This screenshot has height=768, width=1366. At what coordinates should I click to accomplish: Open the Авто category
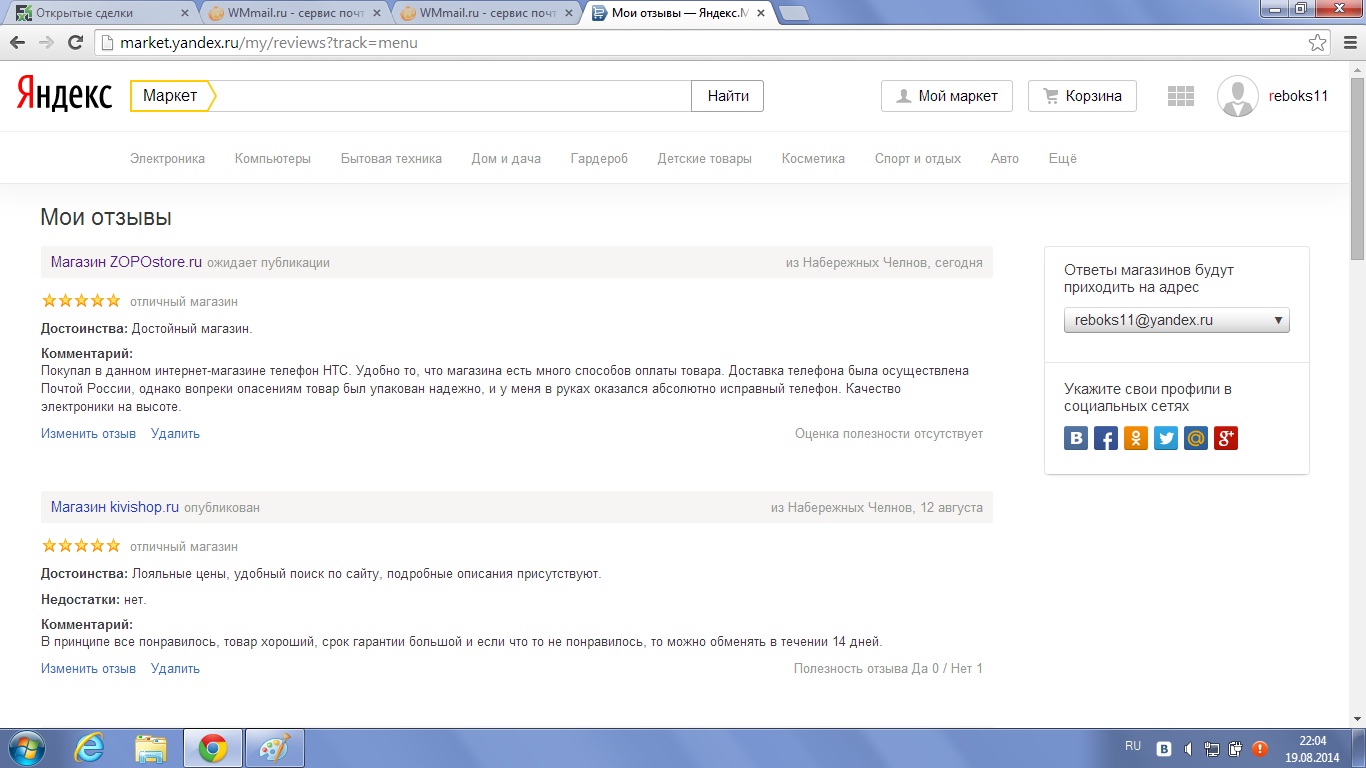pyautogui.click(x=1005, y=158)
